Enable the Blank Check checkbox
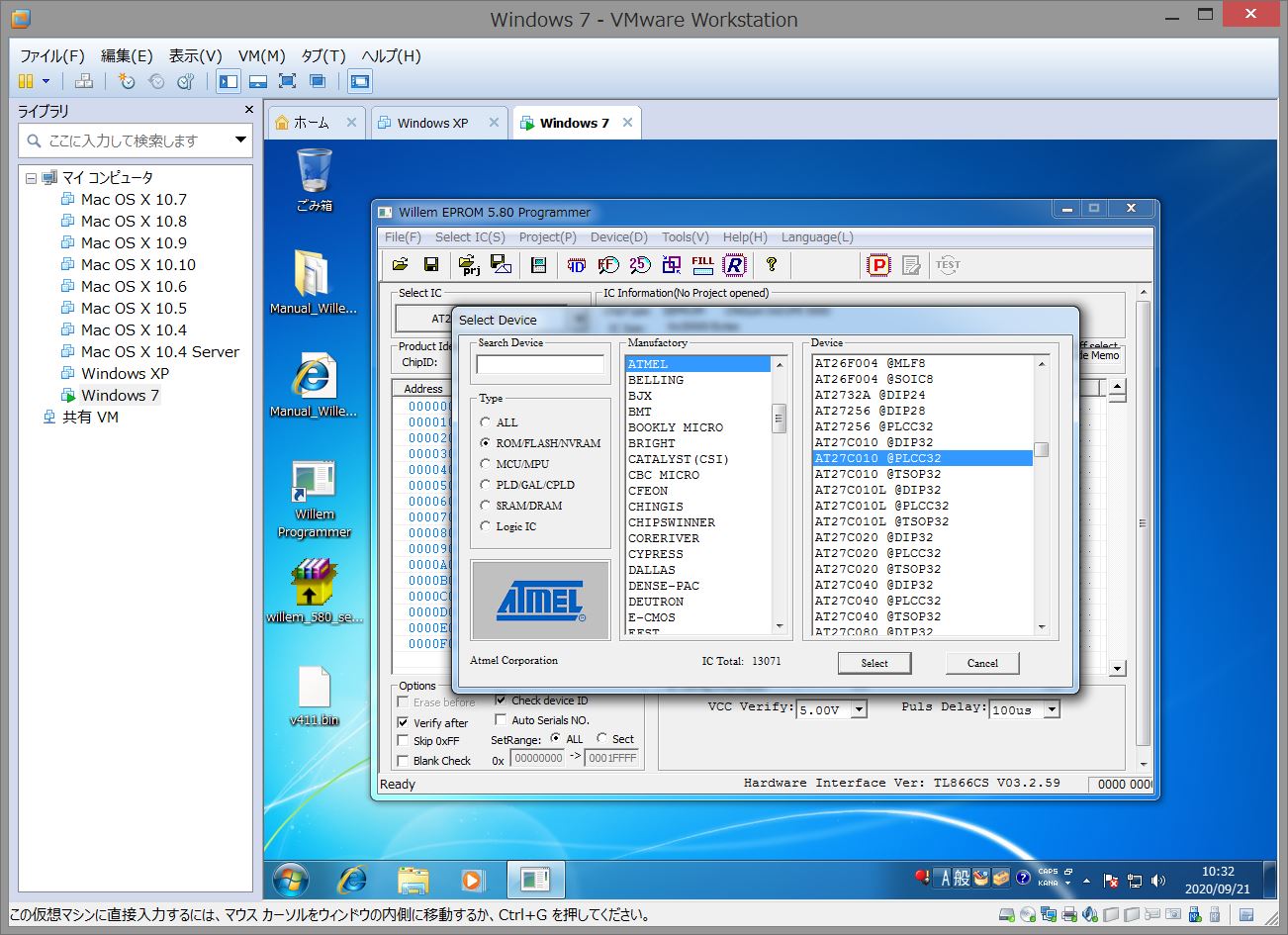The height and width of the screenshot is (935, 1288). pyautogui.click(x=403, y=761)
